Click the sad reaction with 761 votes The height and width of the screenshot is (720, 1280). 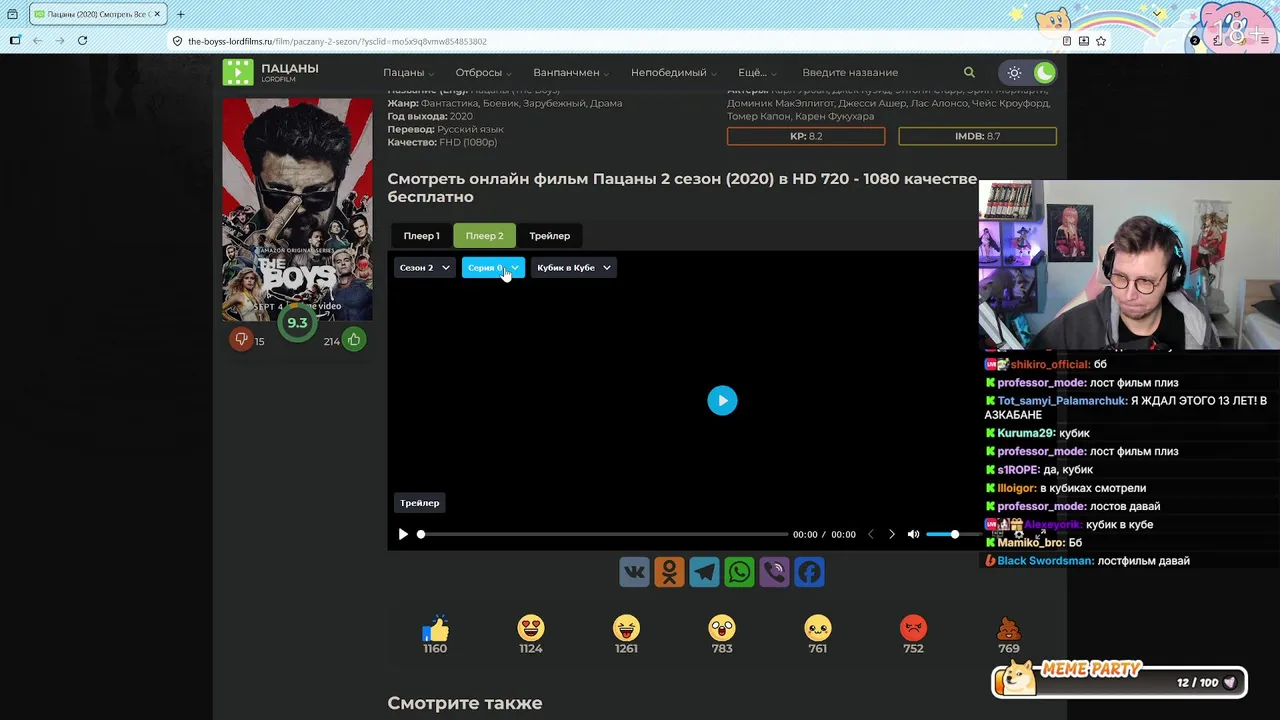coord(818,628)
